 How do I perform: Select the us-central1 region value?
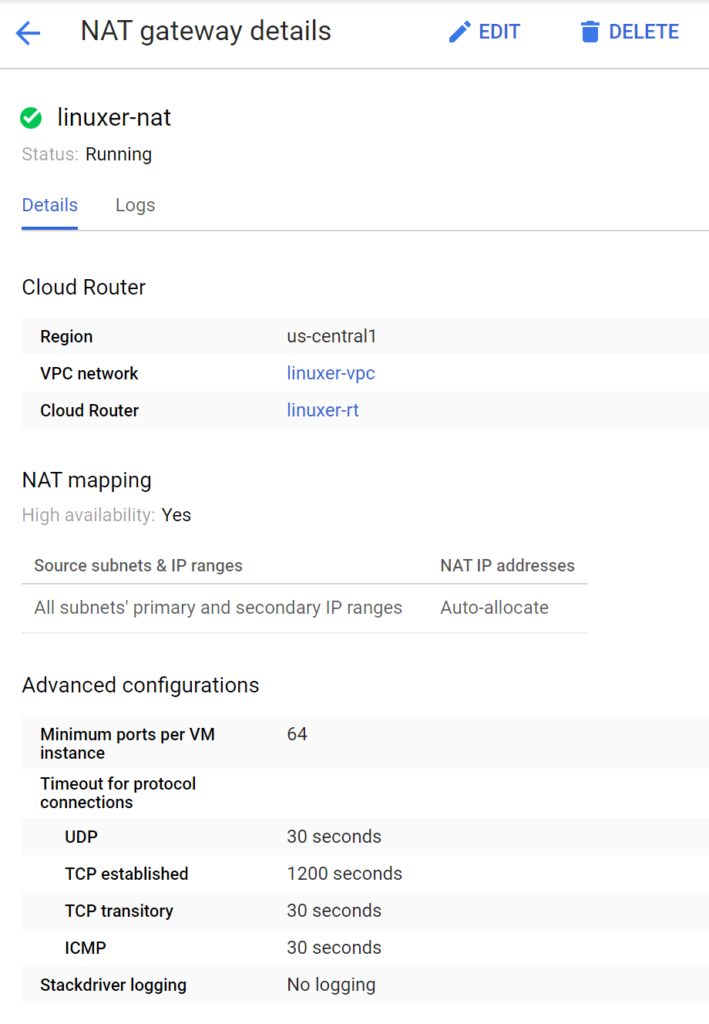coord(331,336)
